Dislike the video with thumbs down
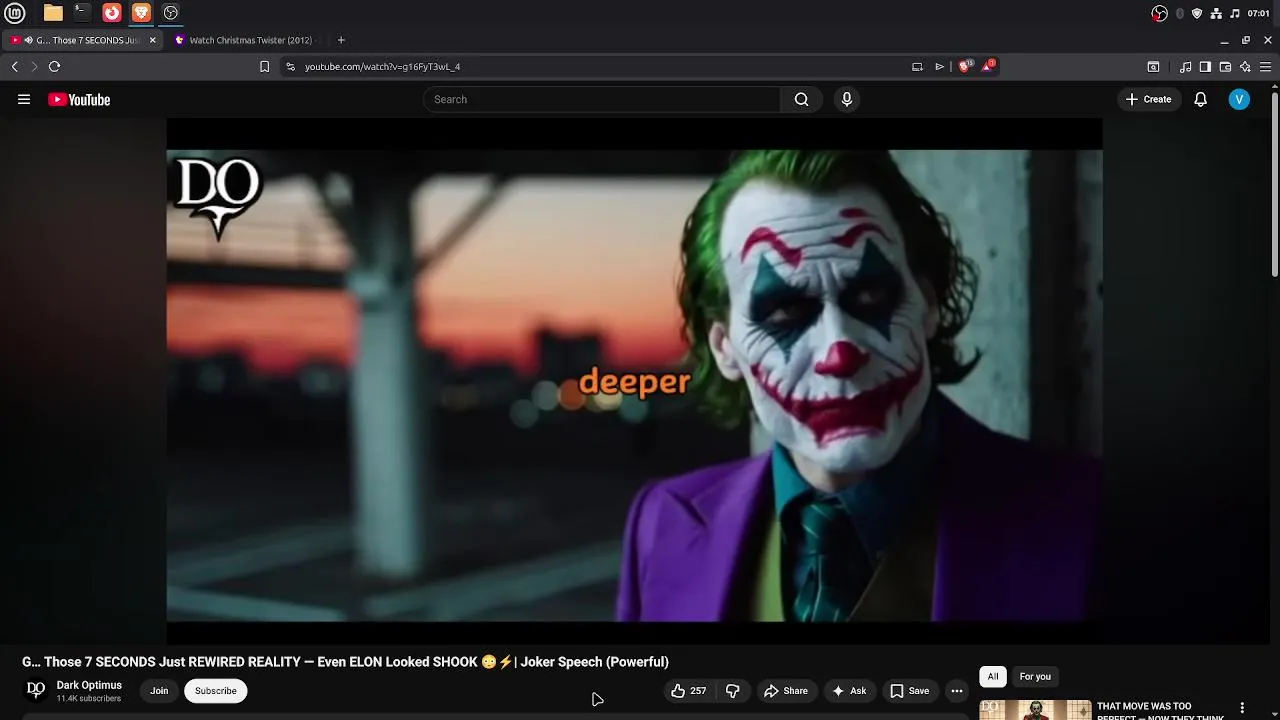The image size is (1280, 720). point(733,691)
